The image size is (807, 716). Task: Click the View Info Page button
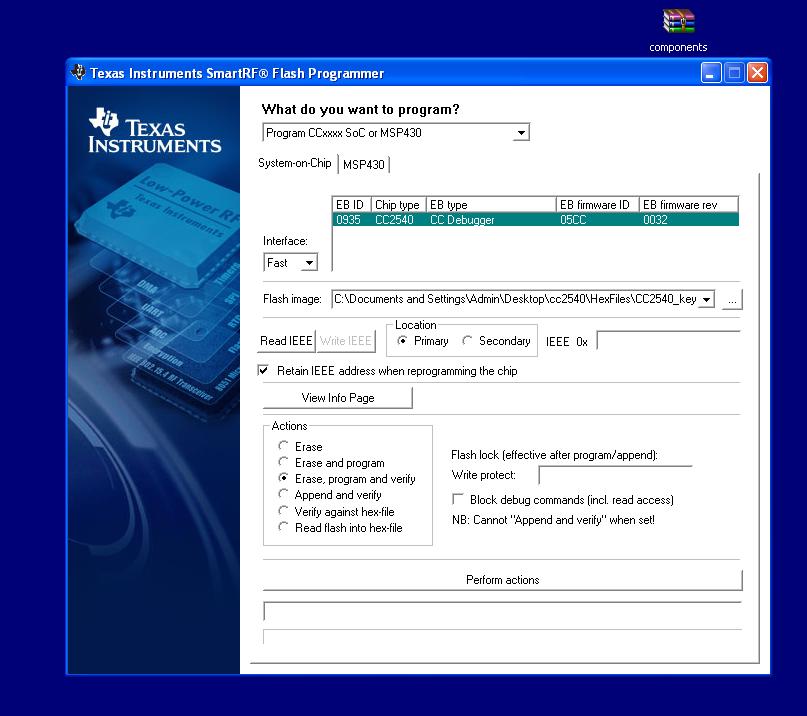pos(338,398)
